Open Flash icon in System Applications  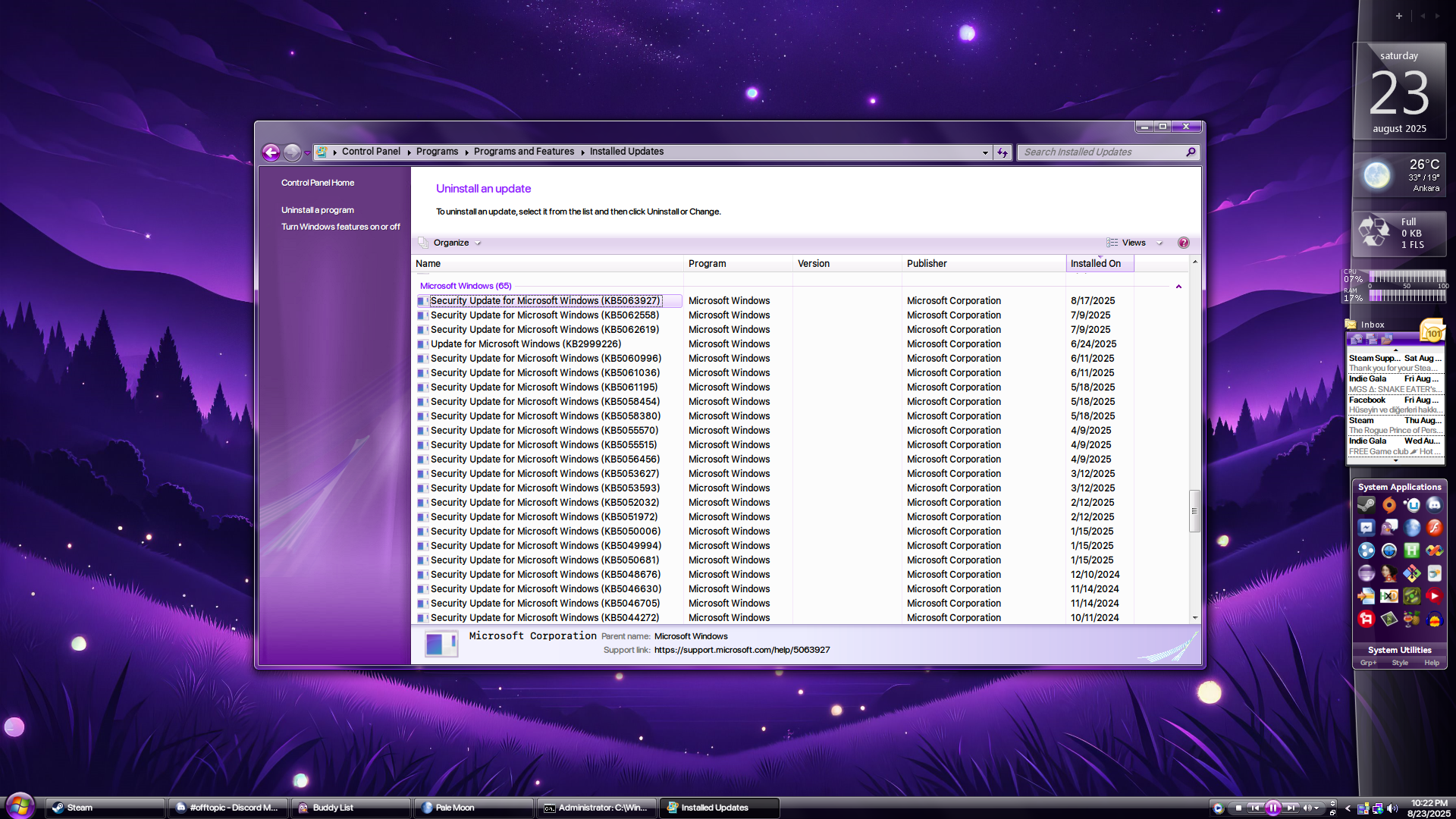tap(1434, 528)
